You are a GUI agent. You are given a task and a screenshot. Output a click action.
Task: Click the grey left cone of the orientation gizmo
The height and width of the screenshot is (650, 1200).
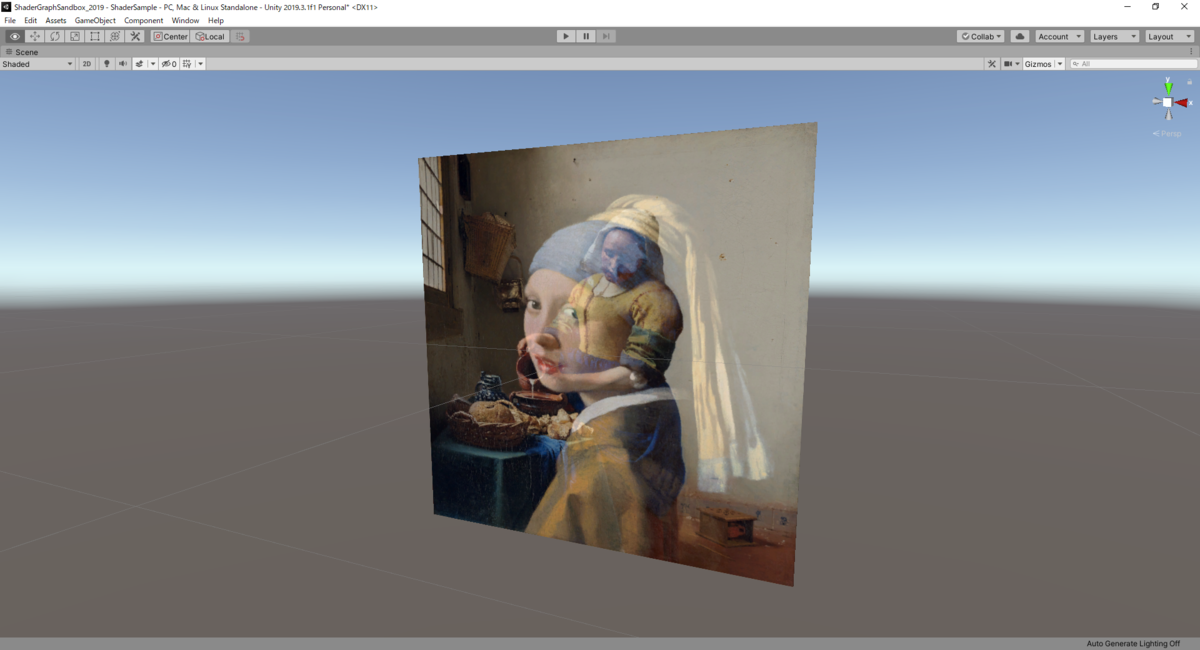1156,102
